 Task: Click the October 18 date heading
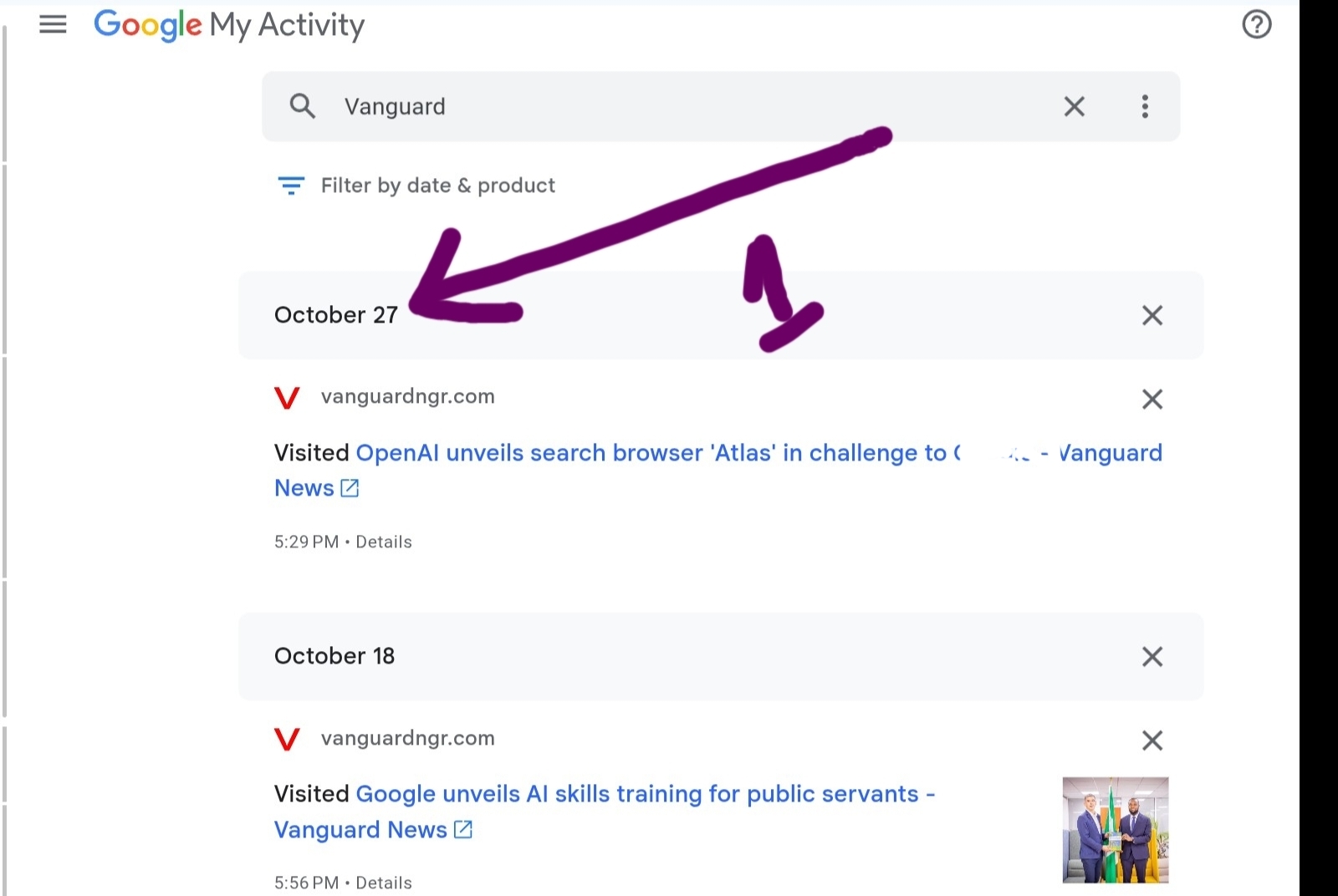click(x=334, y=656)
